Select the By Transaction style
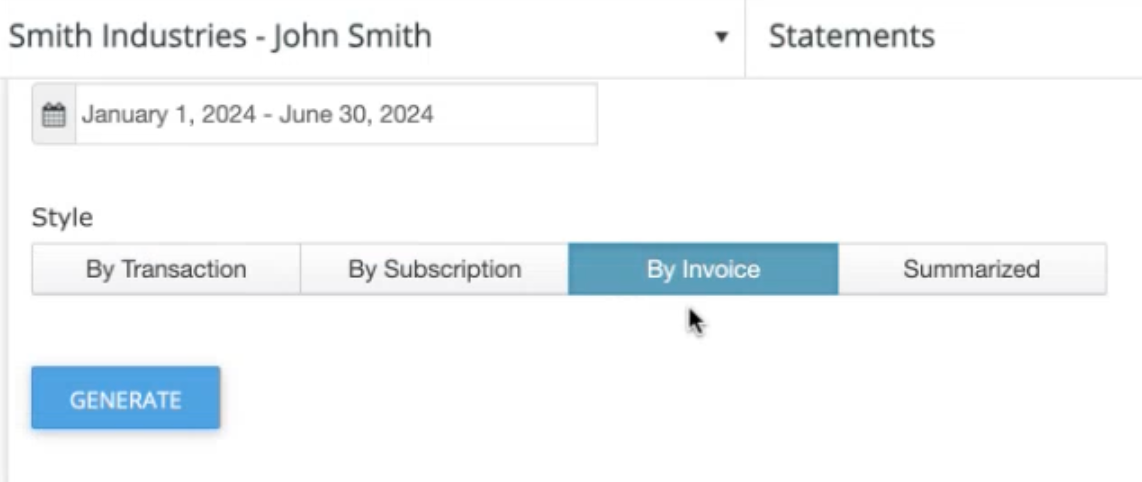This screenshot has height=482, width=1142. tap(166, 269)
